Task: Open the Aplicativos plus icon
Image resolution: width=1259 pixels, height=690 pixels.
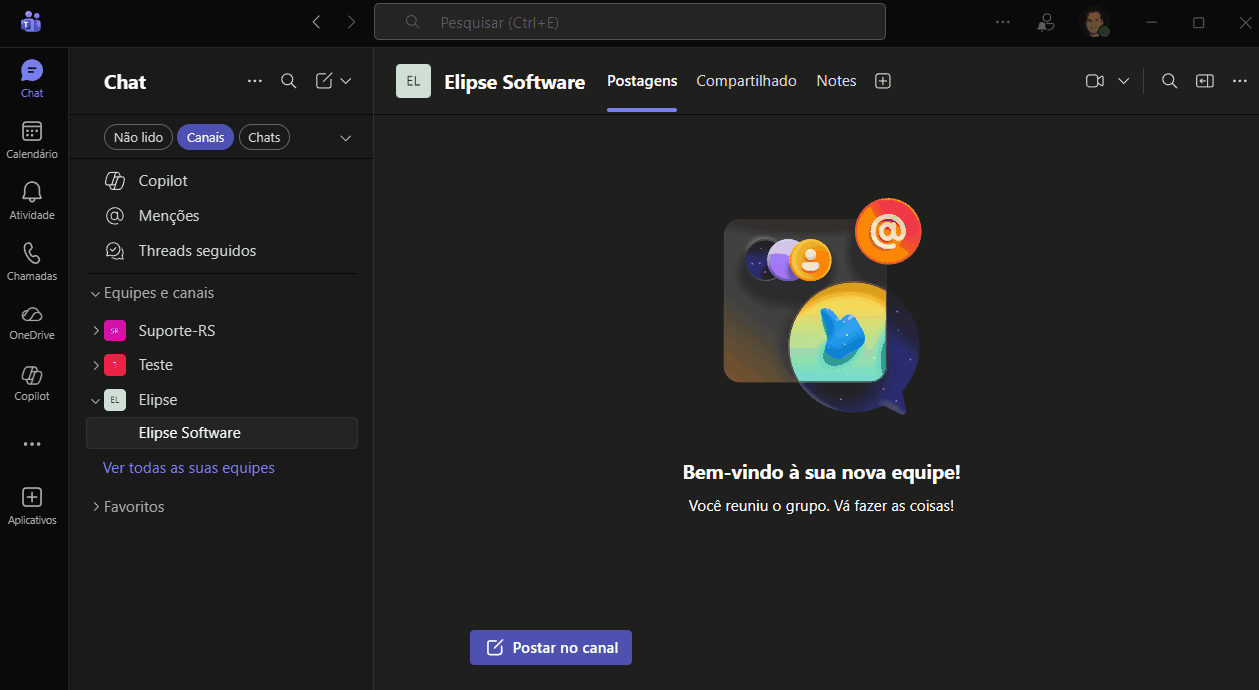Action: pos(32,504)
